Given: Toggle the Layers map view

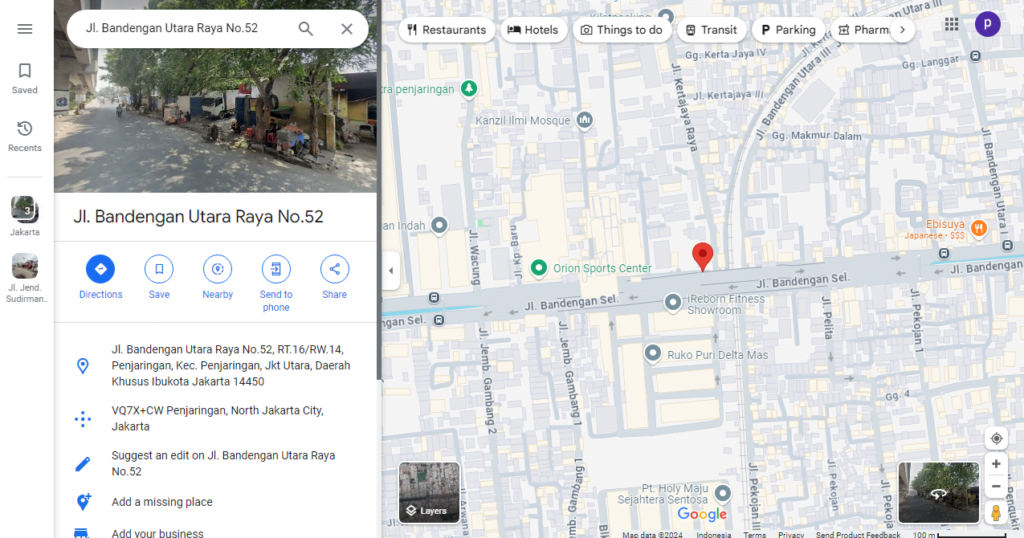Looking at the screenshot, I should (x=429, y=492).
